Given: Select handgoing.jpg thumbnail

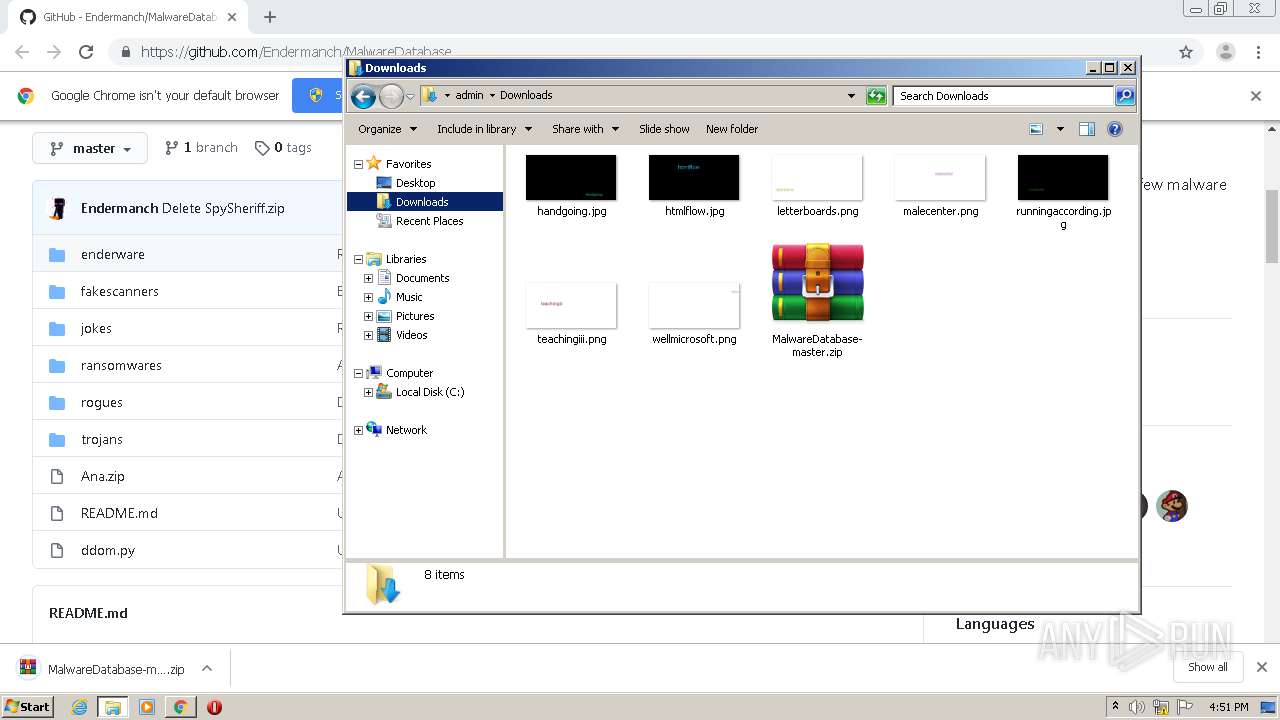Looking at the screenshot, I should (571, 177).
